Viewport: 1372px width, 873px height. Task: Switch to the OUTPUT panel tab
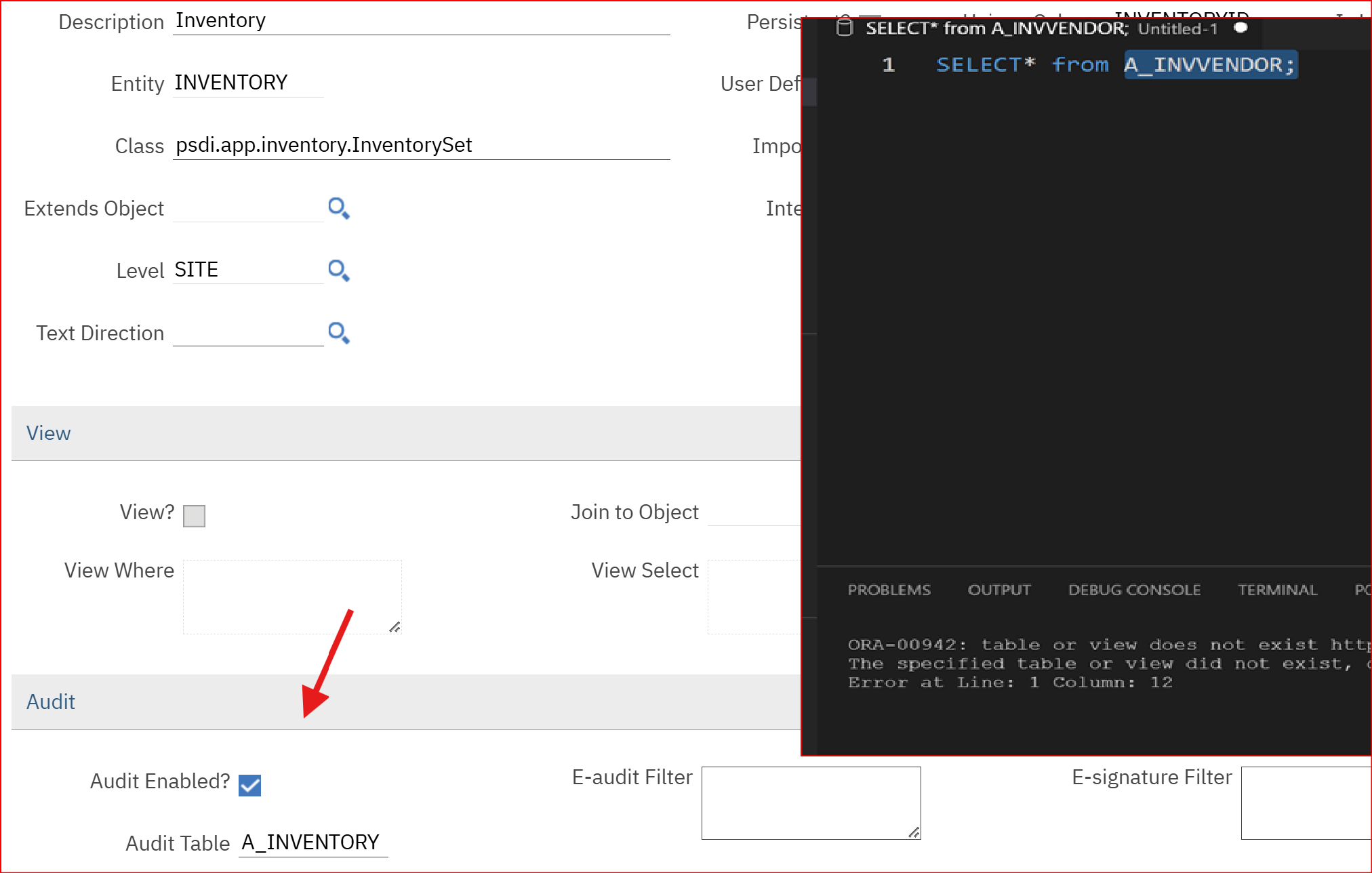click(x=998, y=590)
